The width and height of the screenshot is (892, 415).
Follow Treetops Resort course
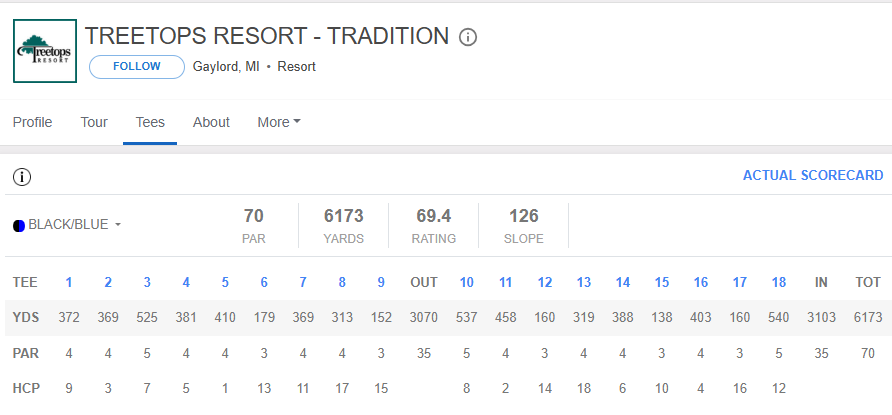coord(137,67)
